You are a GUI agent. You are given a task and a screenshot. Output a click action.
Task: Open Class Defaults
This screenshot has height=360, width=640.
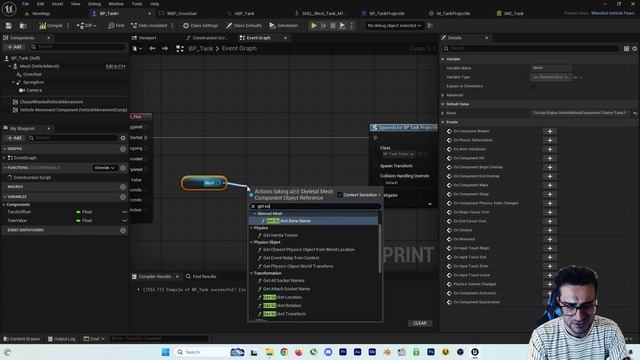point(244,26)
